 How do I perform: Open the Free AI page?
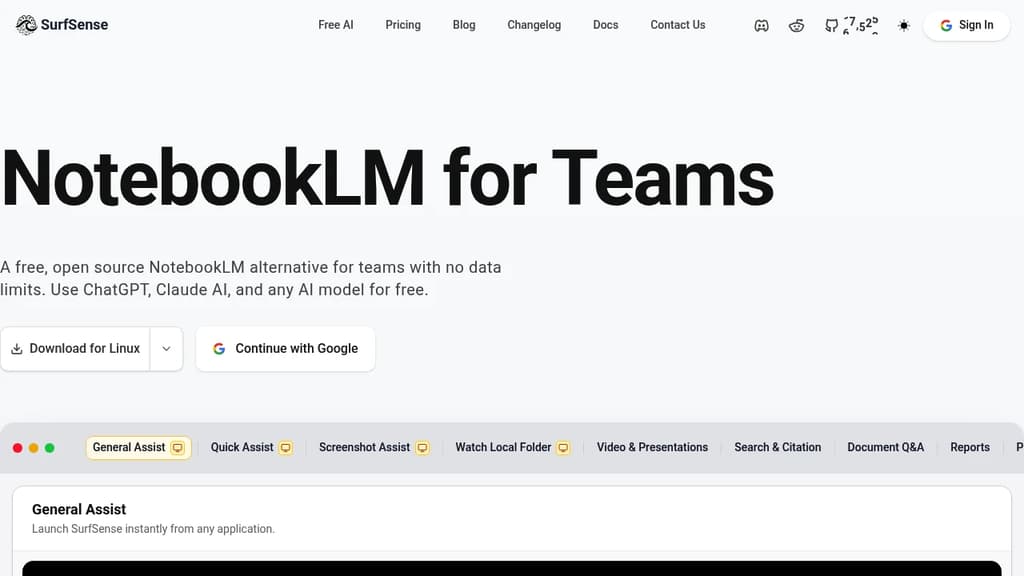coord(336,25)
